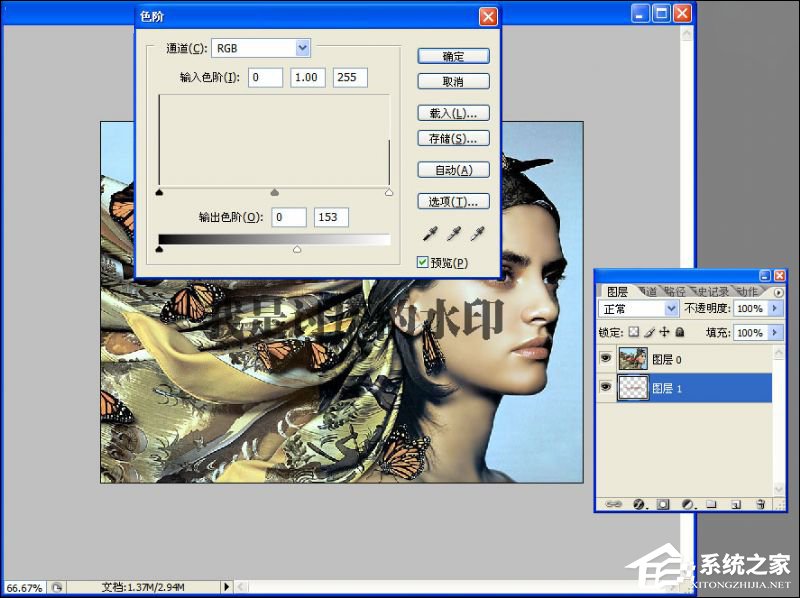The image size is (800, 598).
Task: Create a new layer in the Layers panel
Action: [x=736, y=503]
